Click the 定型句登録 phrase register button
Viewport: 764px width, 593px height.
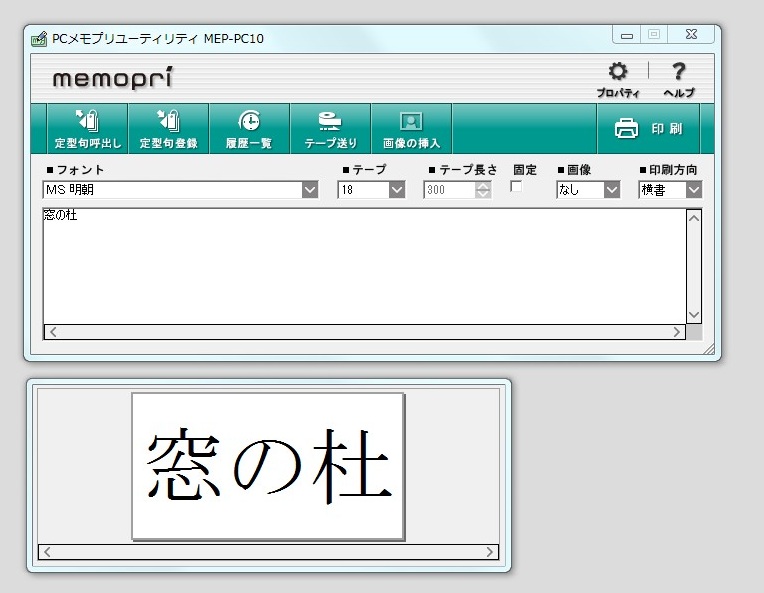169,129
